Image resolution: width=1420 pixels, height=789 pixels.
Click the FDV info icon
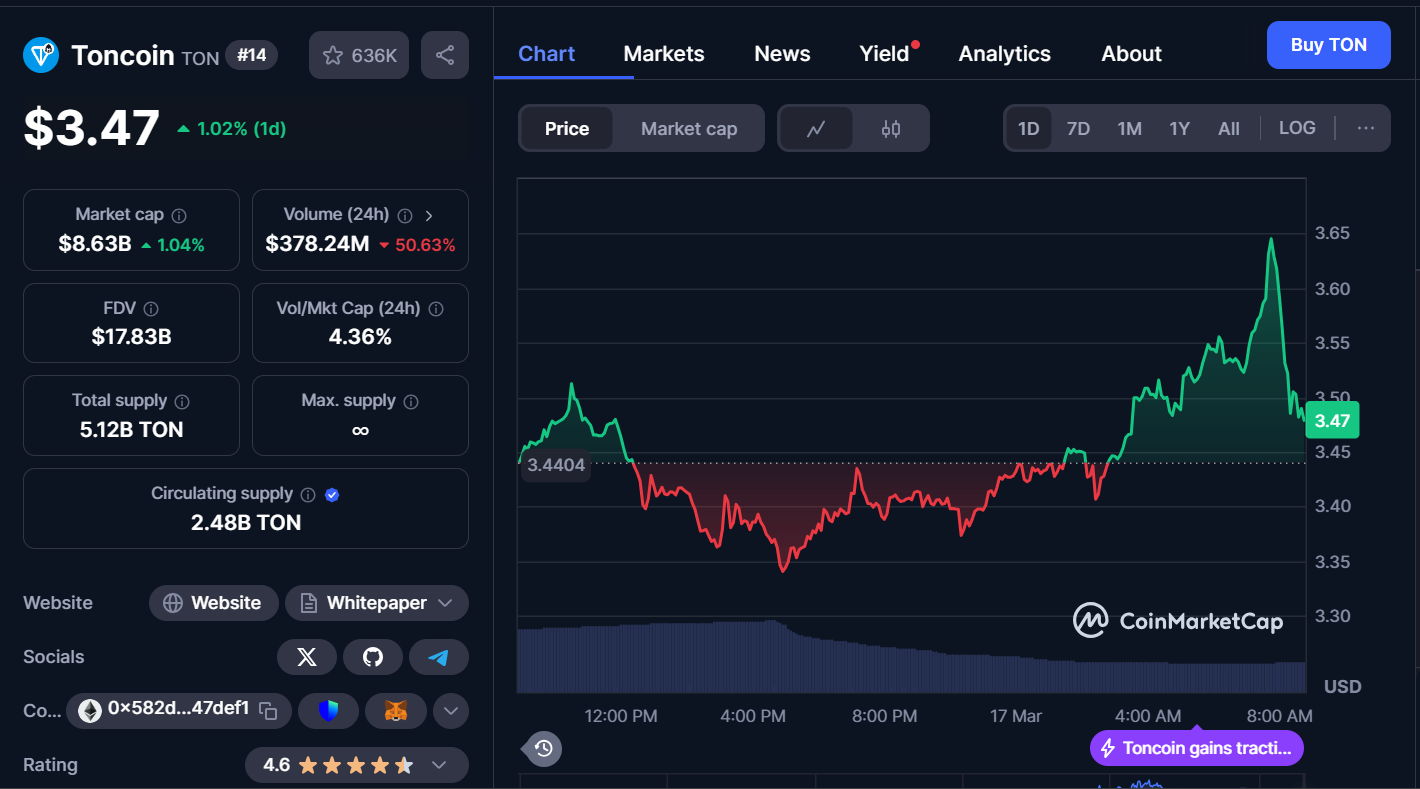[x=151, y=309]
